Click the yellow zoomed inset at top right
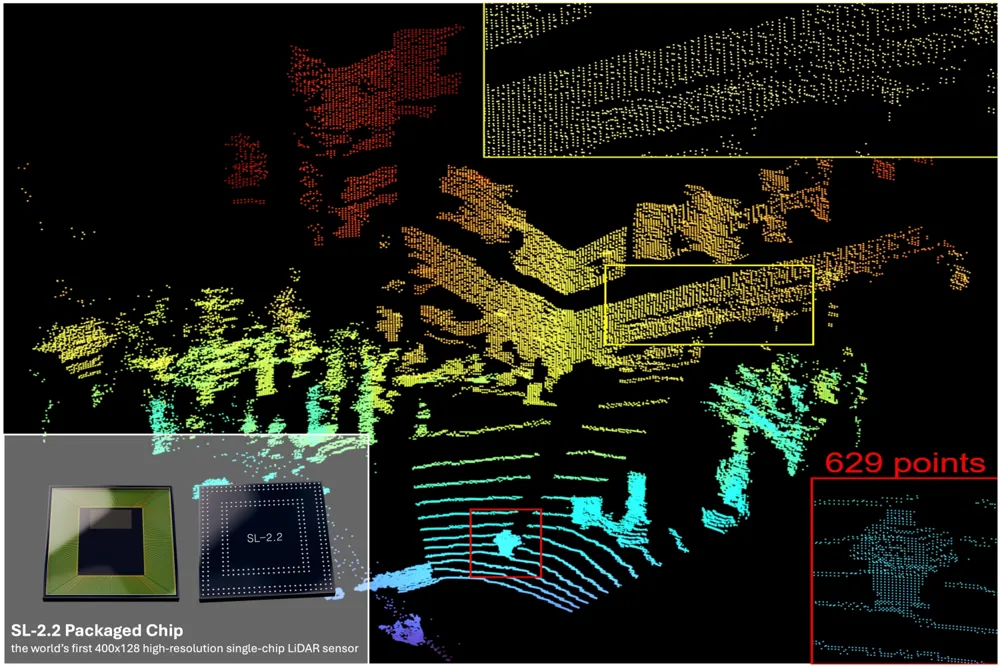 [740, 80]
